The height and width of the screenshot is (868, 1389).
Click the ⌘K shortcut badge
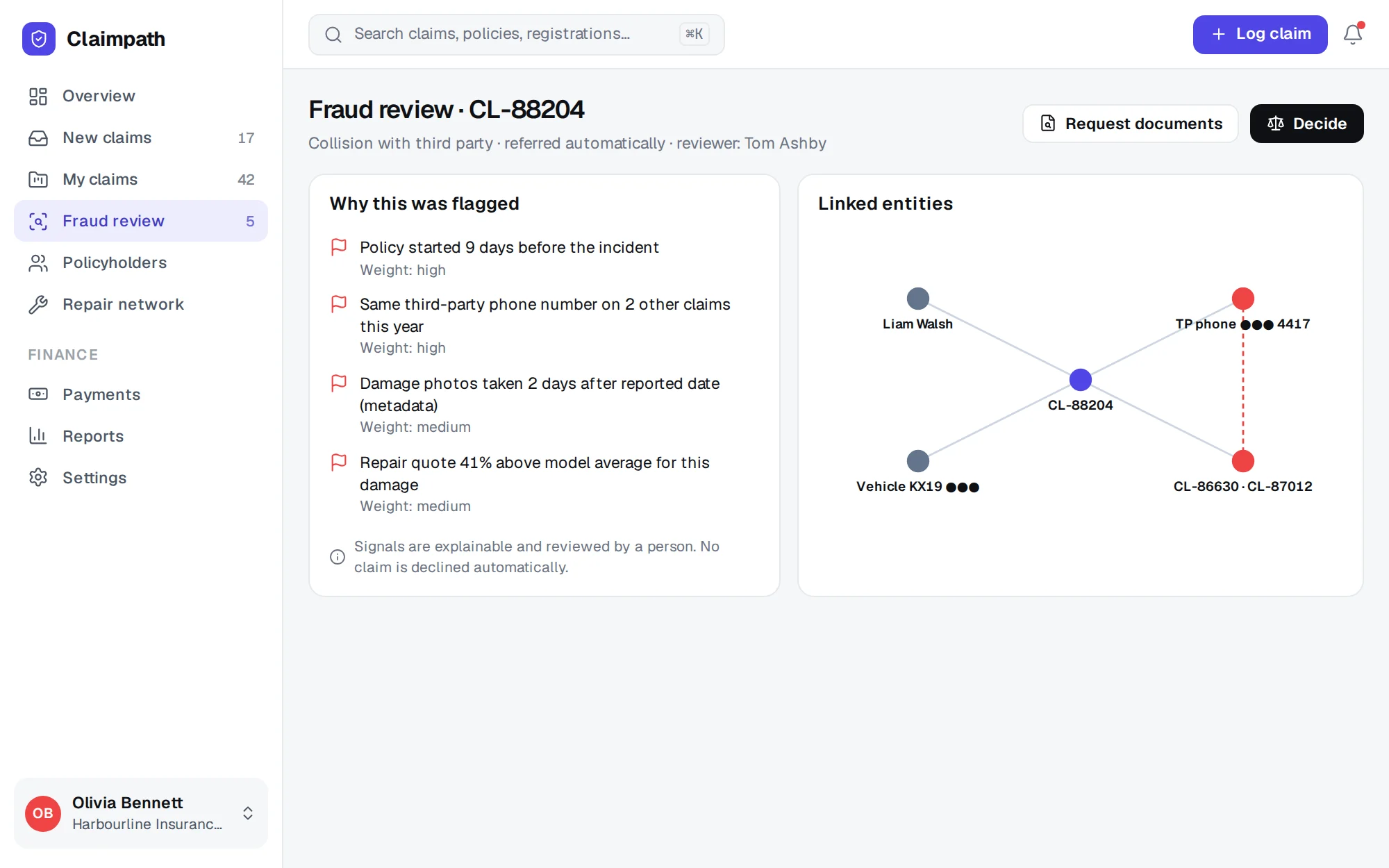pyautogui.click(x=694, y=34)
